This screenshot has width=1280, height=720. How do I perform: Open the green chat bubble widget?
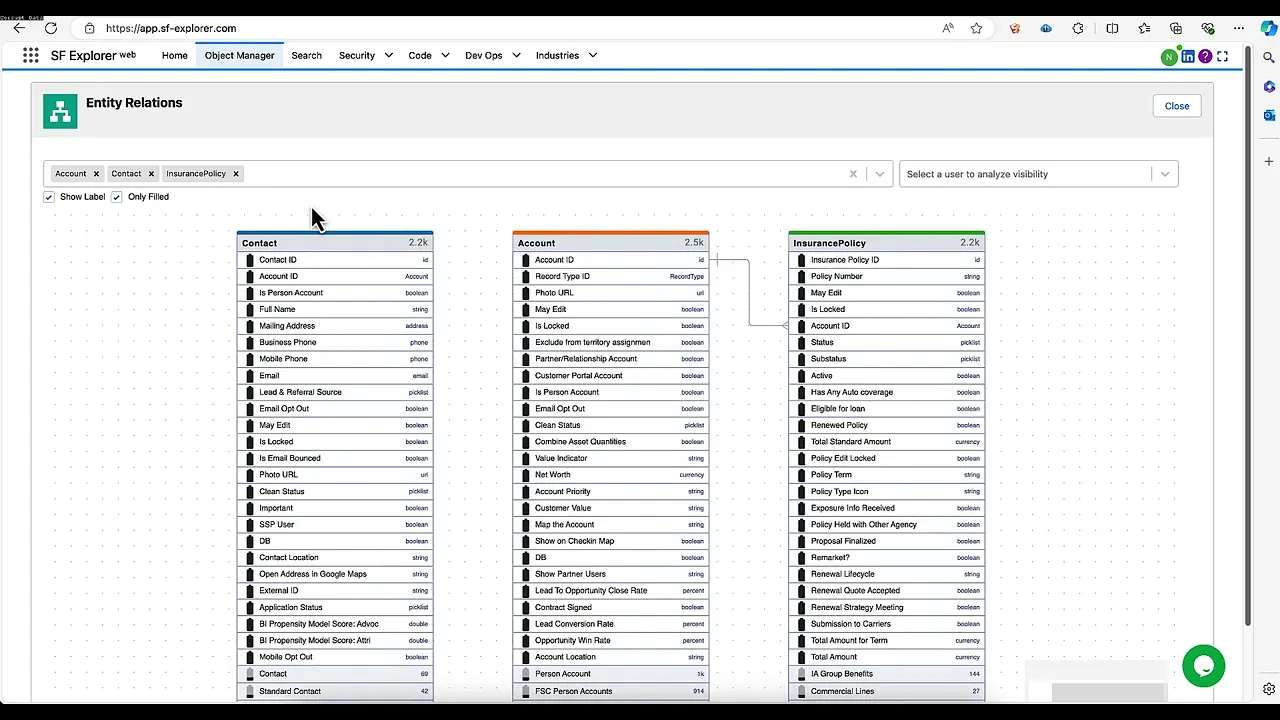click(1203, 666)
